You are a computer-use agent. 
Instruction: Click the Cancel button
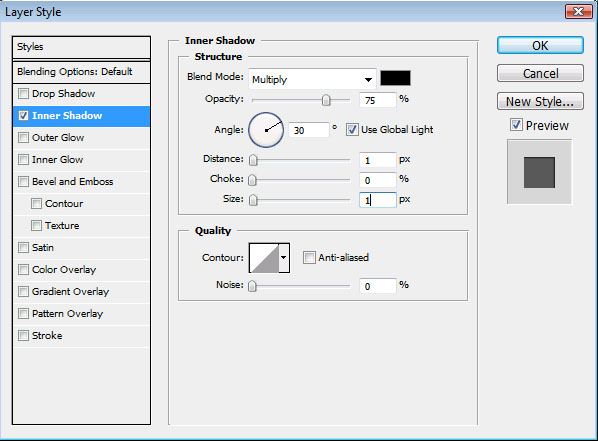click(540, 73)
